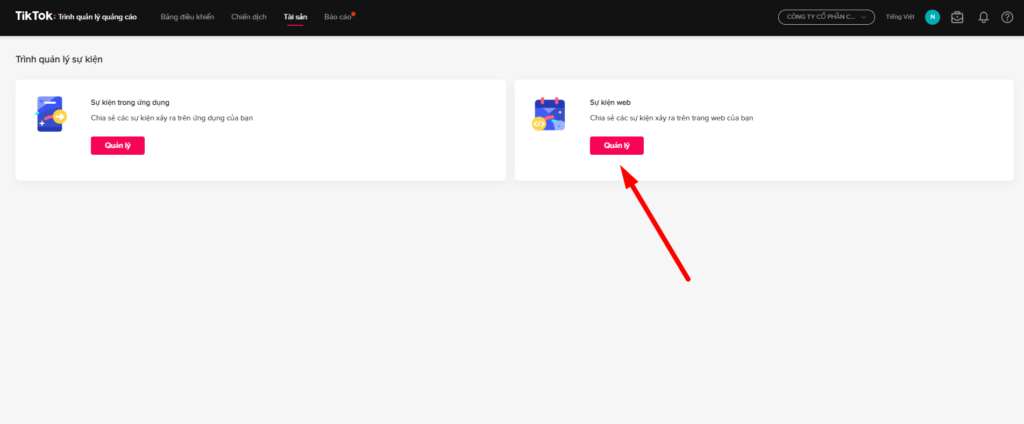Open the N user avatar menu
Image resolution: width=1024 pixels, height=424 pixels.
coord(932,17)
